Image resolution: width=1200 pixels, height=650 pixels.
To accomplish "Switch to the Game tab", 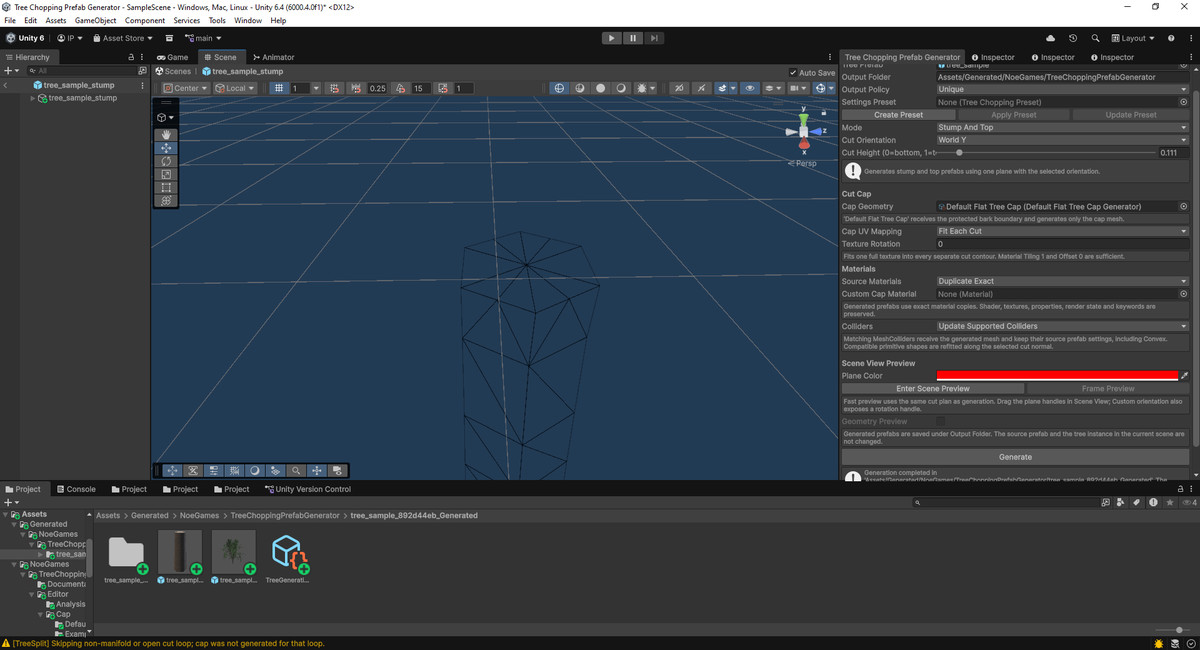I will pyautogui.click(x=173, y=57).
